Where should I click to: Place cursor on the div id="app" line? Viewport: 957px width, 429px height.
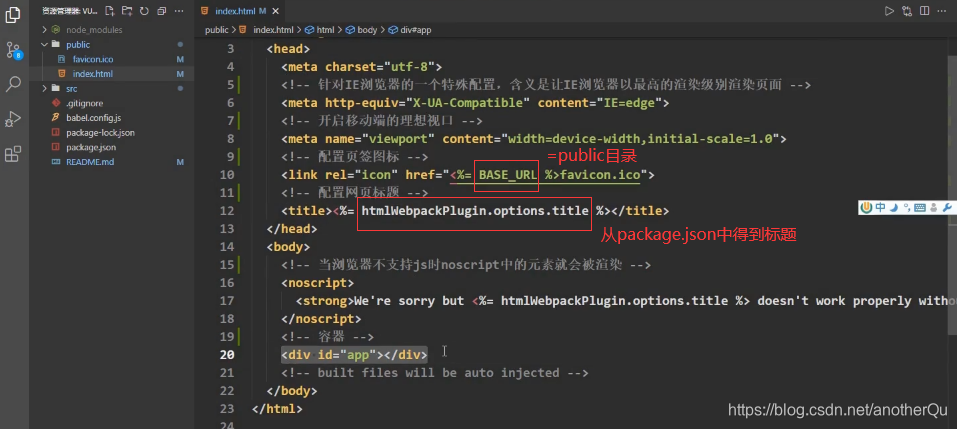(x=354, y=355)
